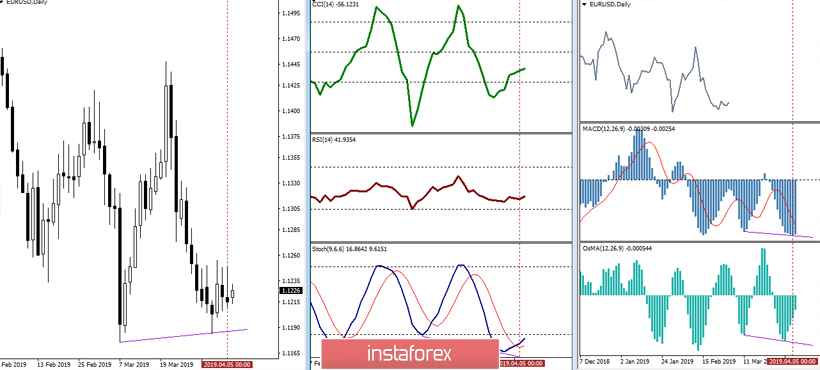The image size is (820, 370).
Task: Click the current price tag 1.1226
Action: click(x=290, y=292)
